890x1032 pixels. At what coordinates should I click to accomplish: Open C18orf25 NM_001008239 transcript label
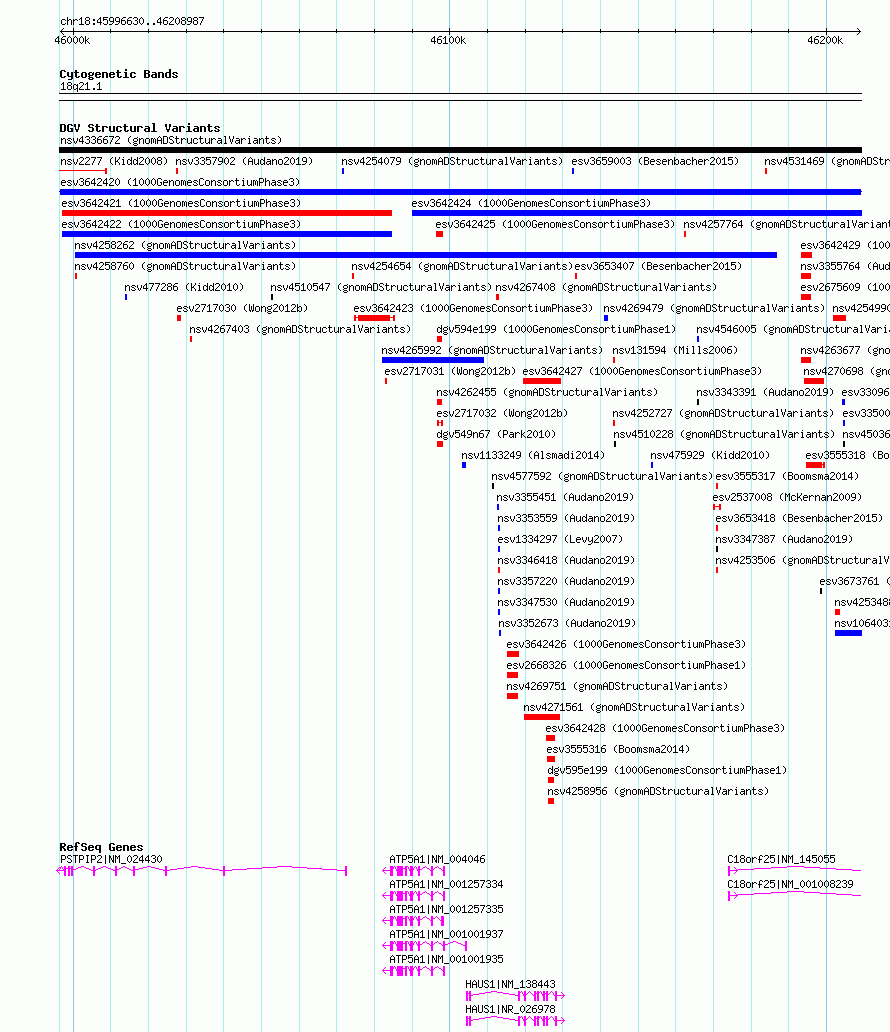pos(791,885)
